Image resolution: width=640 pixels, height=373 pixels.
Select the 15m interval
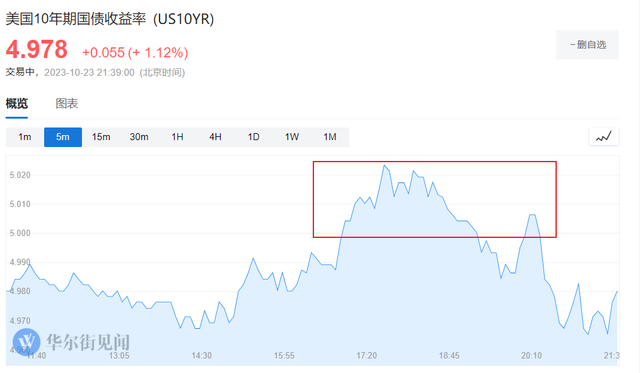(x=101, y=137)
